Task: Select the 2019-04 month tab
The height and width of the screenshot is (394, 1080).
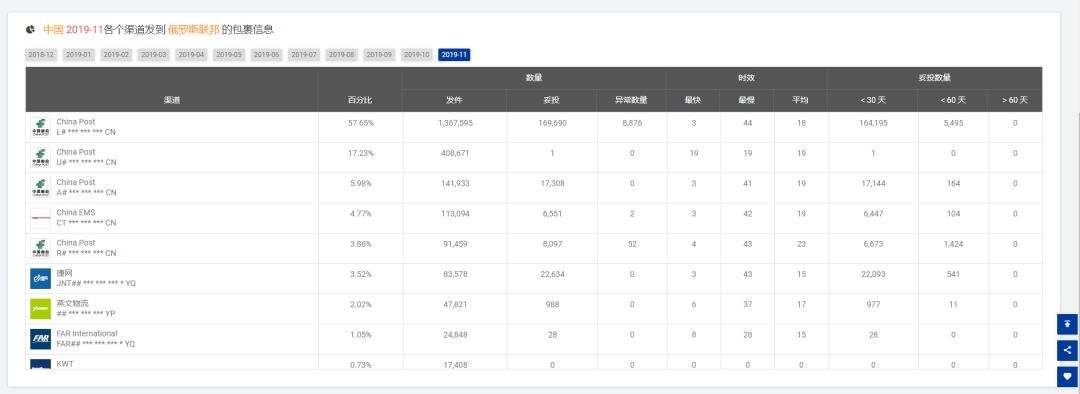Action: (x=191, y=54)
